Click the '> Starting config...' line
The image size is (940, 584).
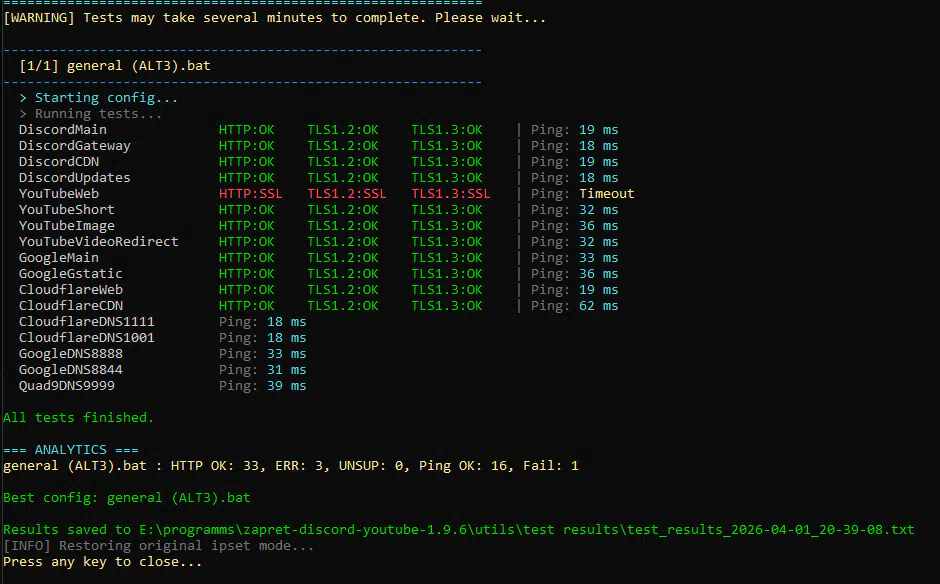tap(98, 98)
